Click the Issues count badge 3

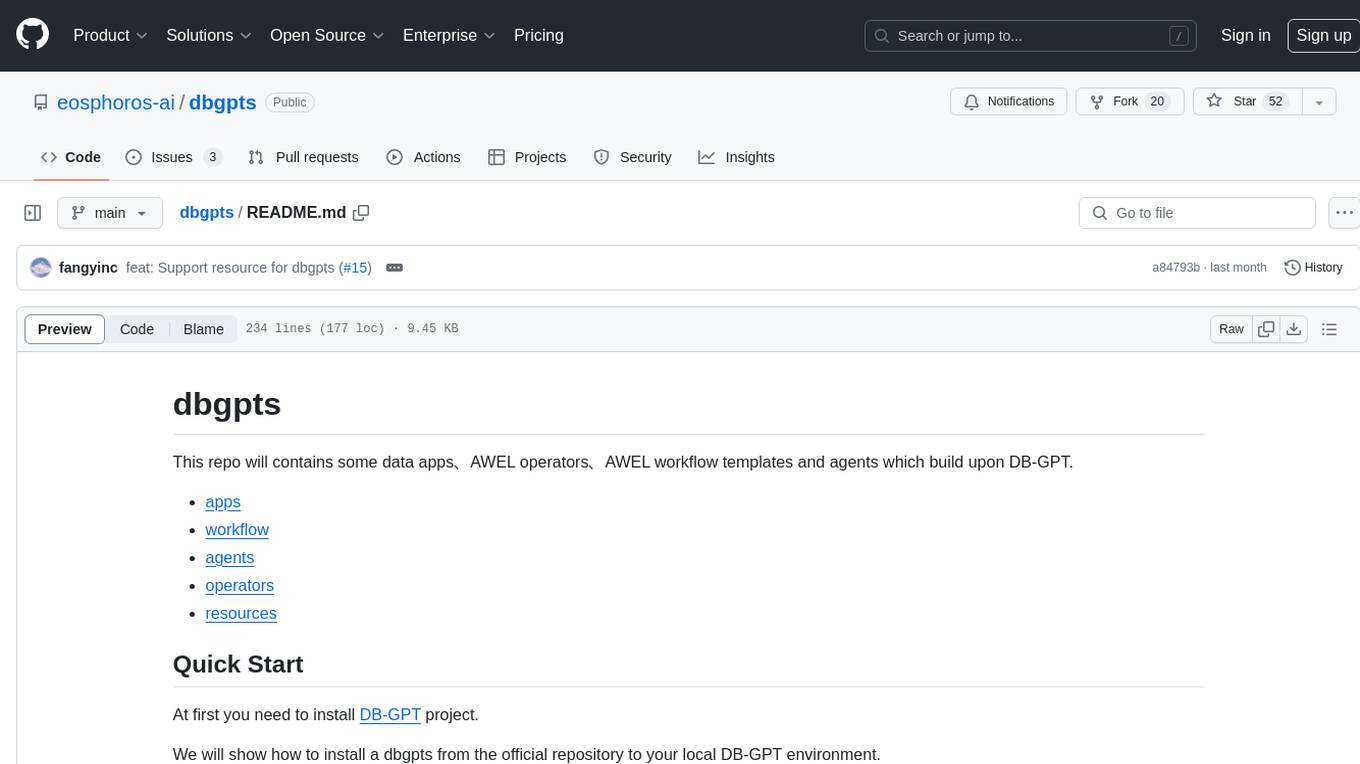click(212, 157)
